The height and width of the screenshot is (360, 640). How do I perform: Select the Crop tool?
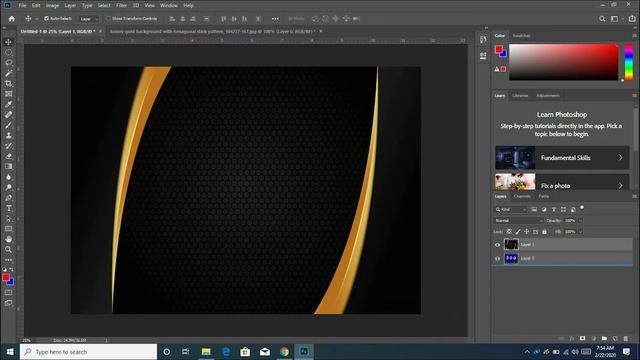click(9, 83)
